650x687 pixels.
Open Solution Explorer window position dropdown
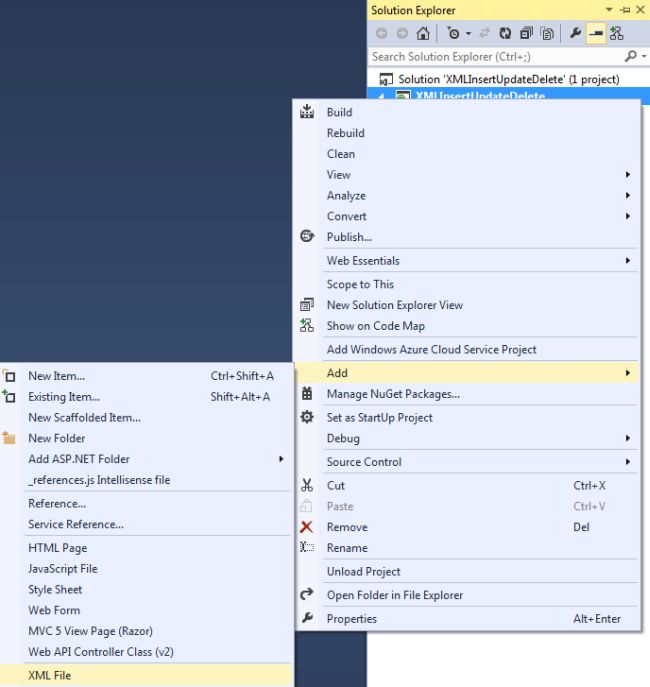tap(609, 10)
